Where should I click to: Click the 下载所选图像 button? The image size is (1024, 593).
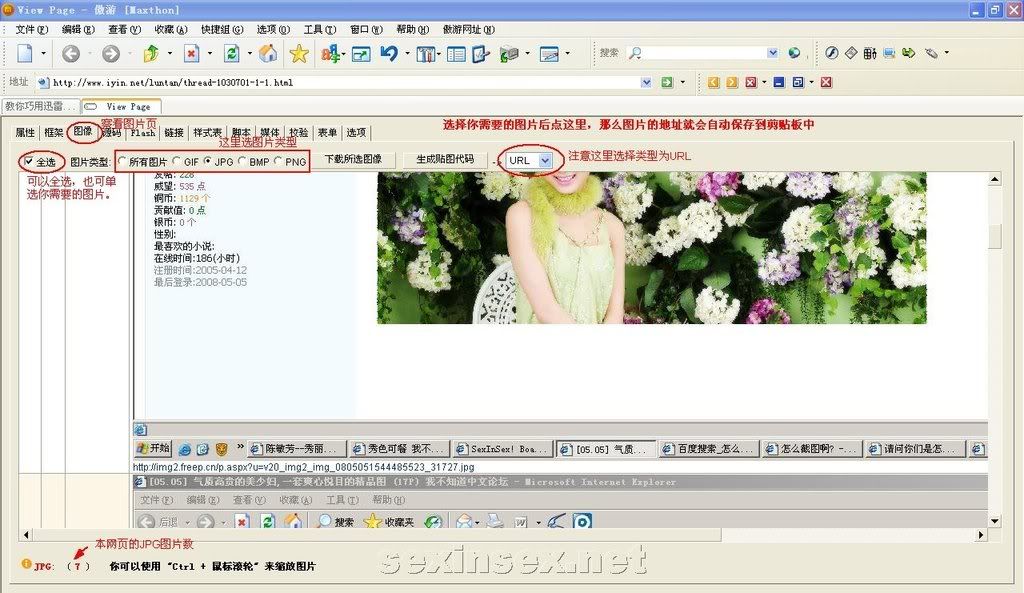[353, 159]
